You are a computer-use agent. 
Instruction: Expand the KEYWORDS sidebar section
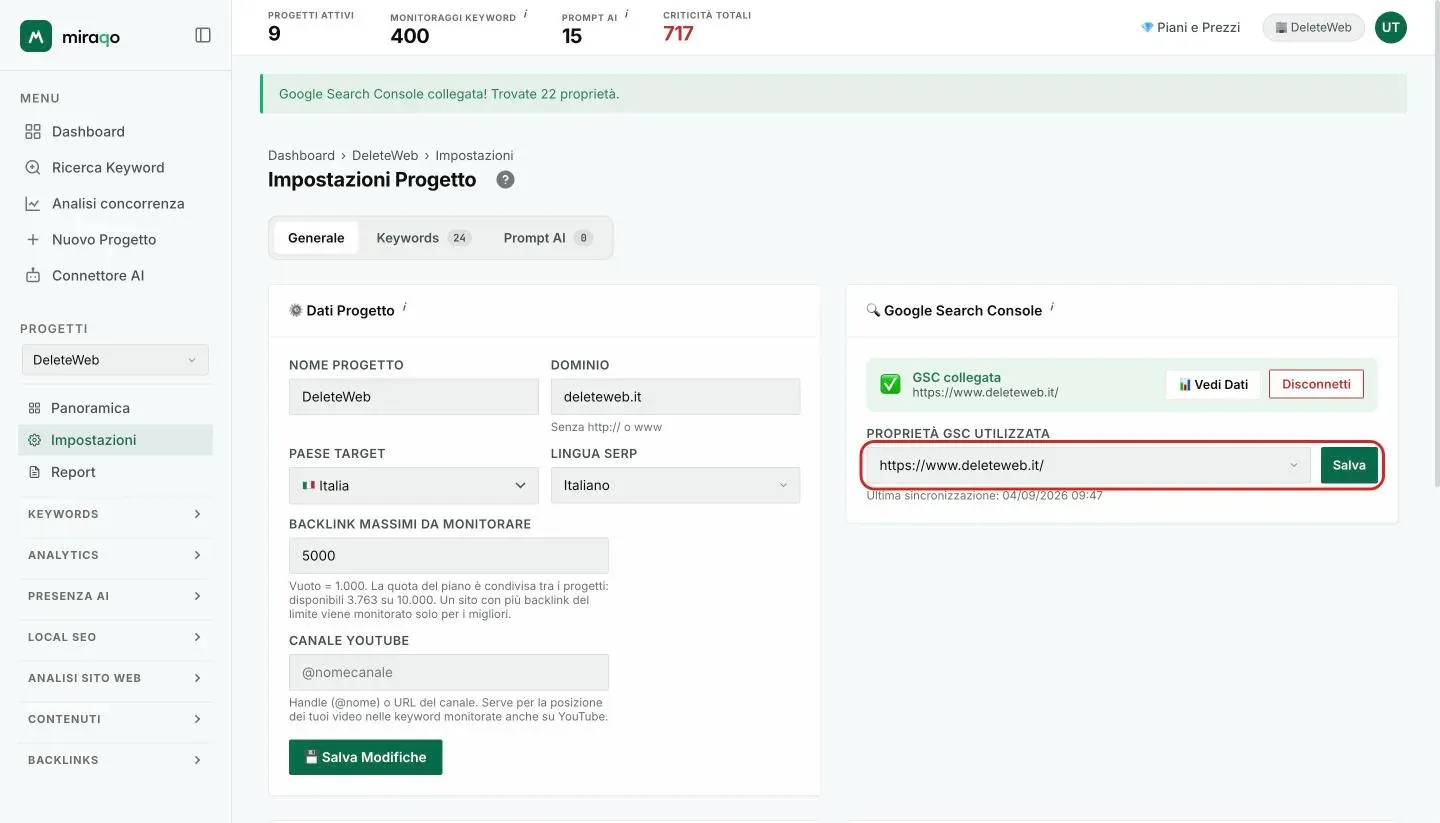pyautogui.click(x=115, y=514)
